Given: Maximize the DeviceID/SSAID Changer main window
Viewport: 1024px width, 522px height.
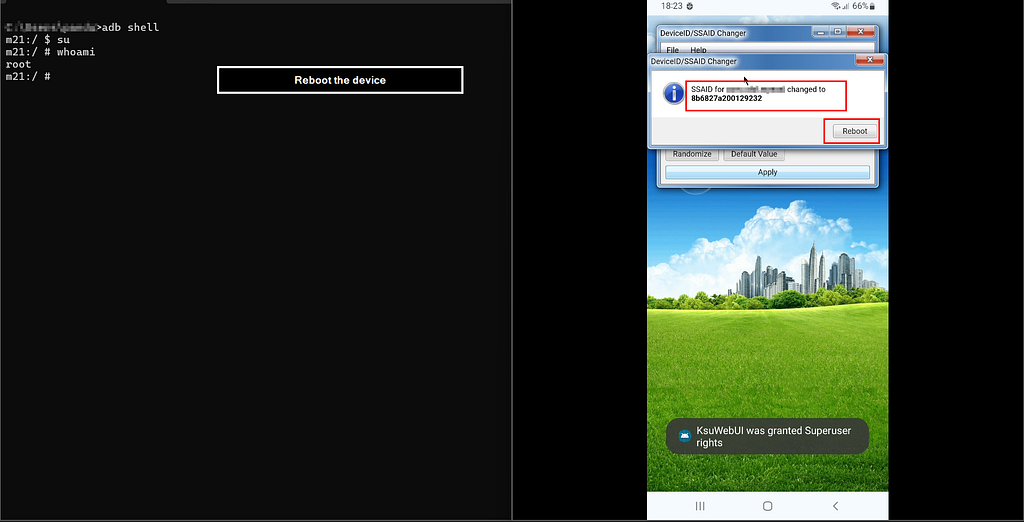Looking at the screenshot, I should 837,31.
